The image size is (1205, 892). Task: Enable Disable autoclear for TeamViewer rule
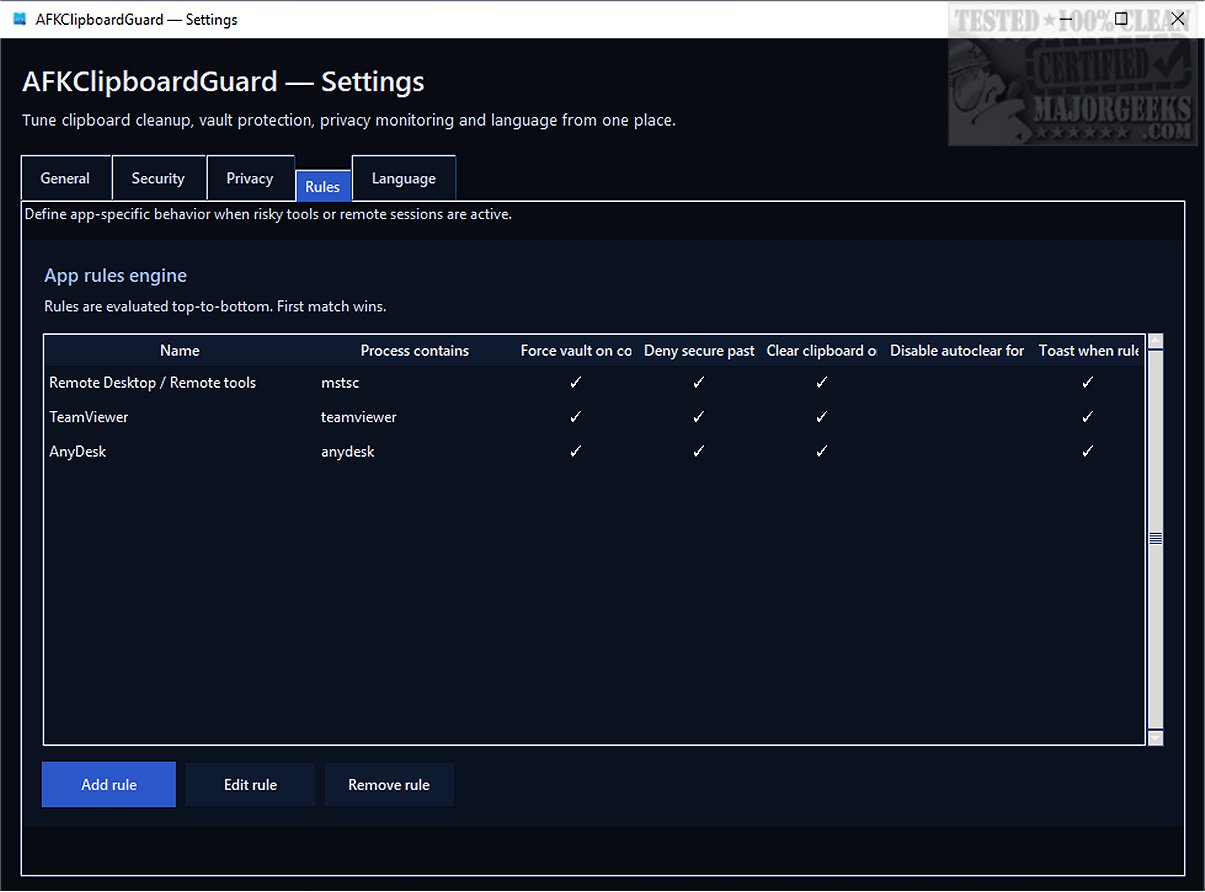coord(956,417)
